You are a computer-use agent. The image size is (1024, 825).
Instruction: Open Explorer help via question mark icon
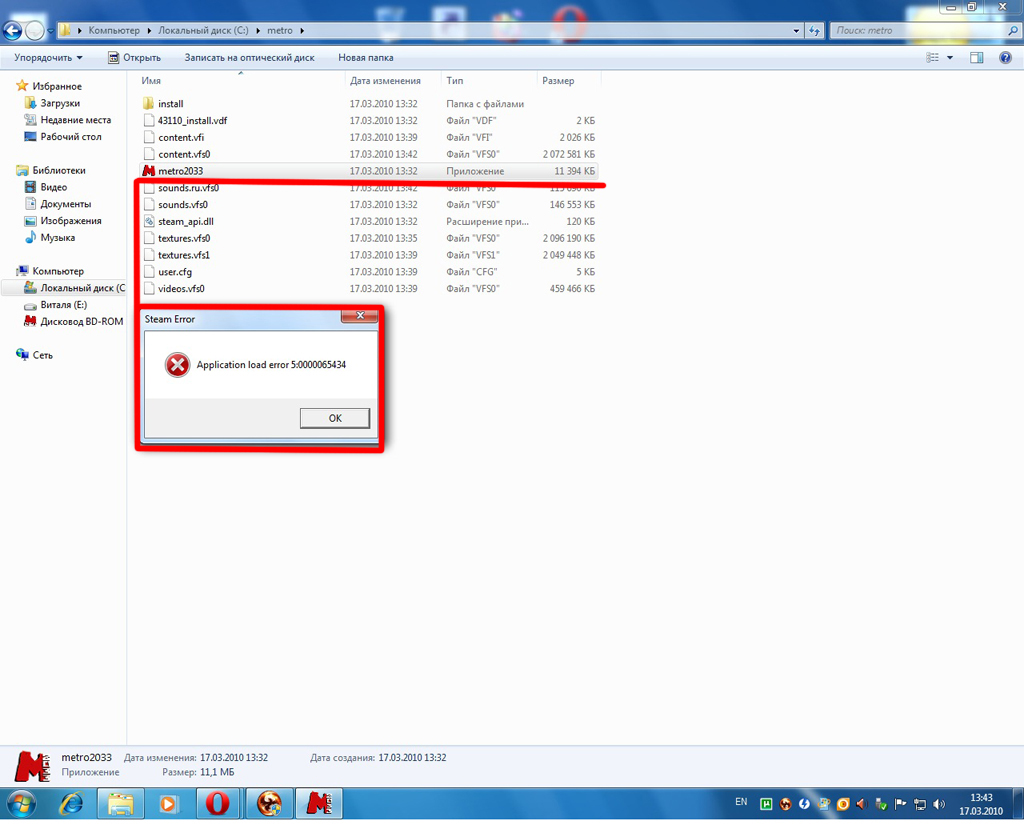[1006, 57]
